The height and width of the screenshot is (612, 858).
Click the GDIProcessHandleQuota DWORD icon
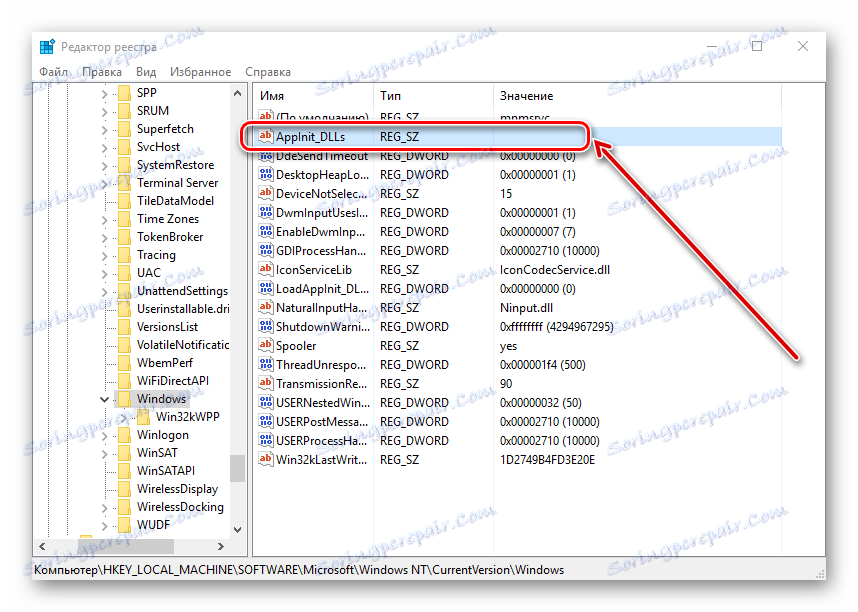265,251
